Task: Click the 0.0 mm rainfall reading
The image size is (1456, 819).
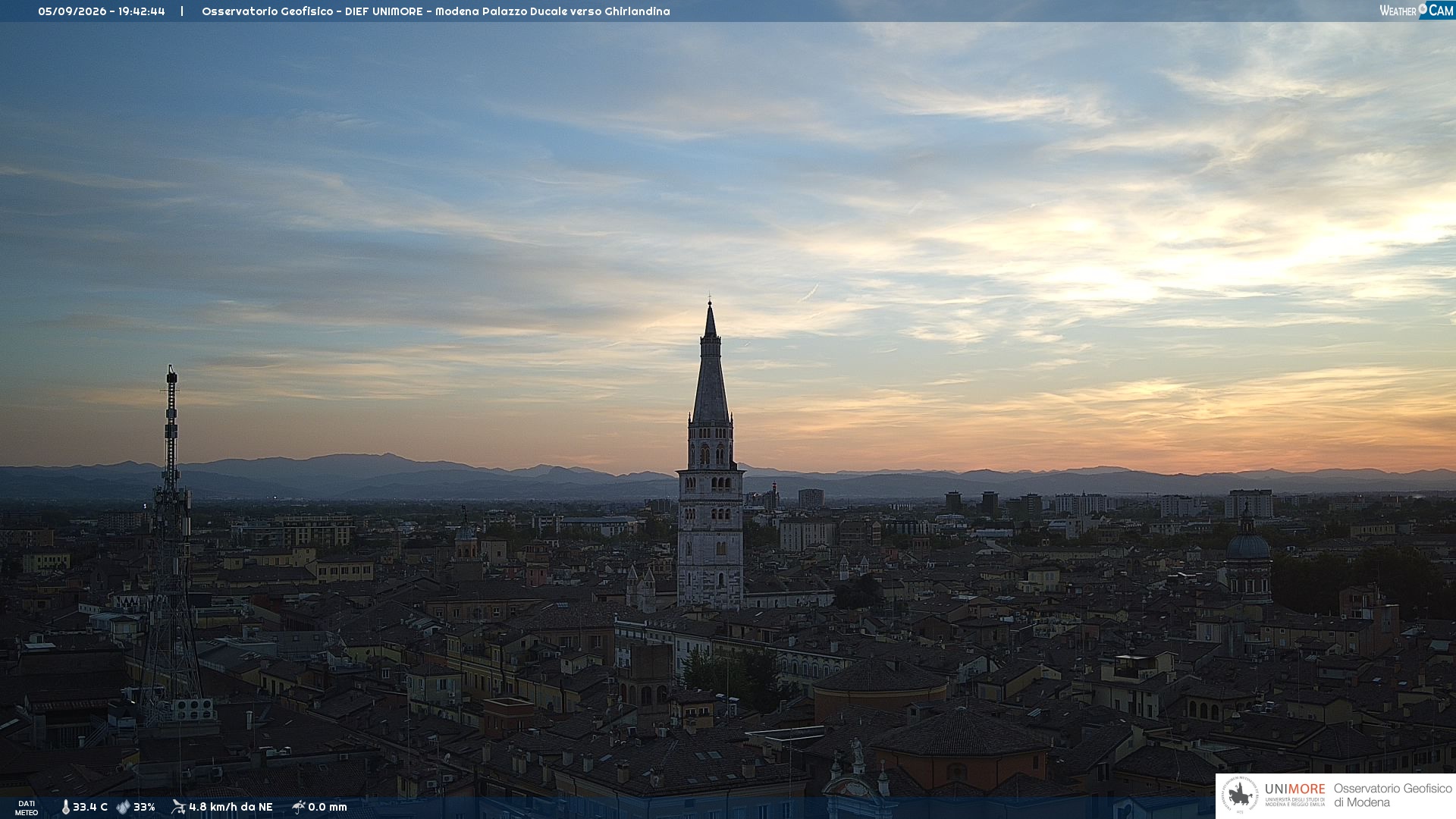Action: tap(328, 808)
